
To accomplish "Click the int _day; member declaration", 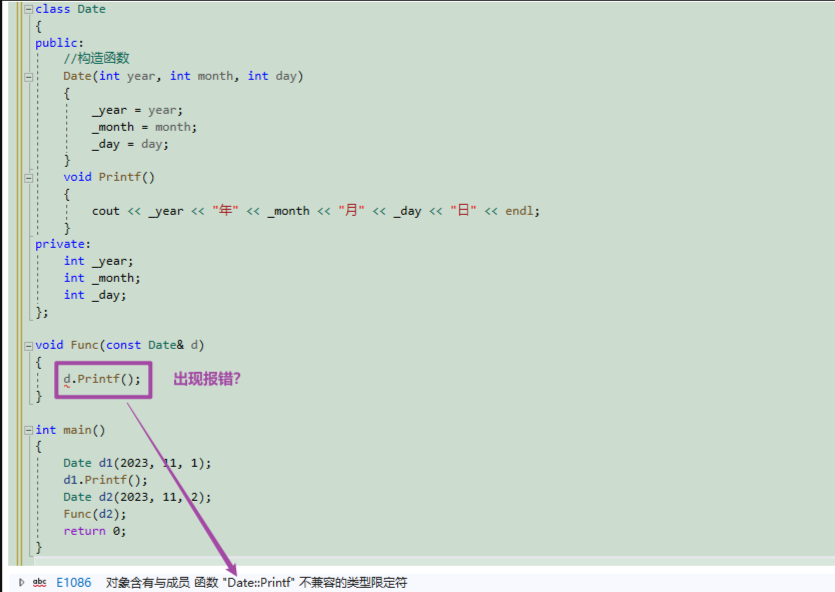I will click(x=95, y=295).
